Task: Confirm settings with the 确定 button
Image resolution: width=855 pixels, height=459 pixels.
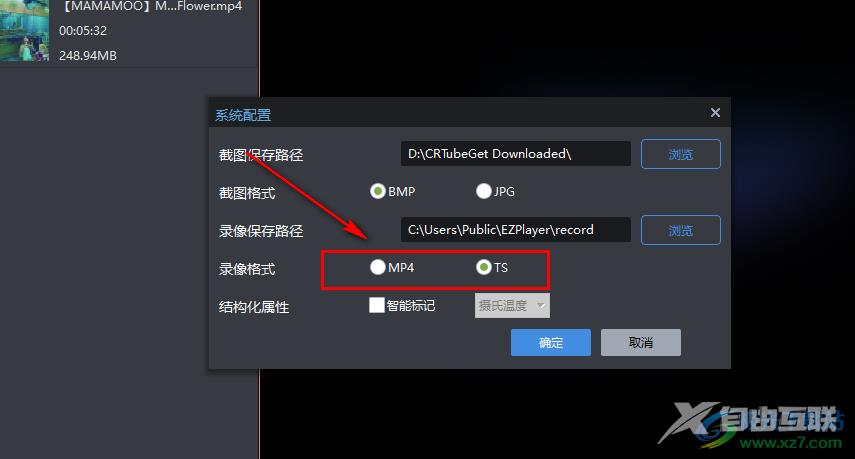Action: 551,342
